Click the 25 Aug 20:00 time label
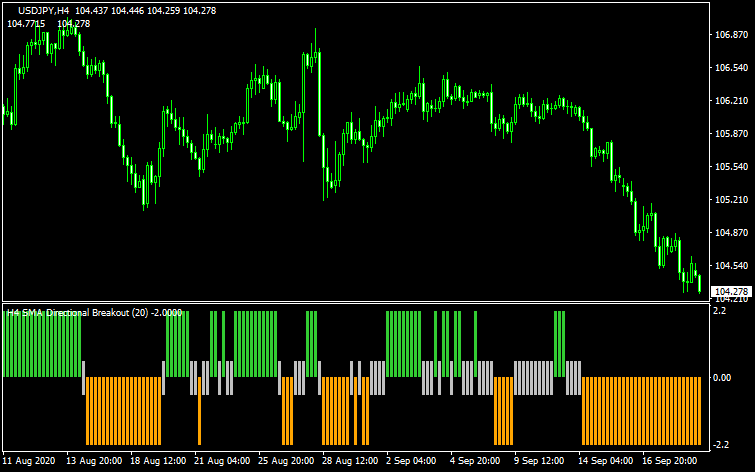The height and width of the screenshot is (472, 755). 288,461
